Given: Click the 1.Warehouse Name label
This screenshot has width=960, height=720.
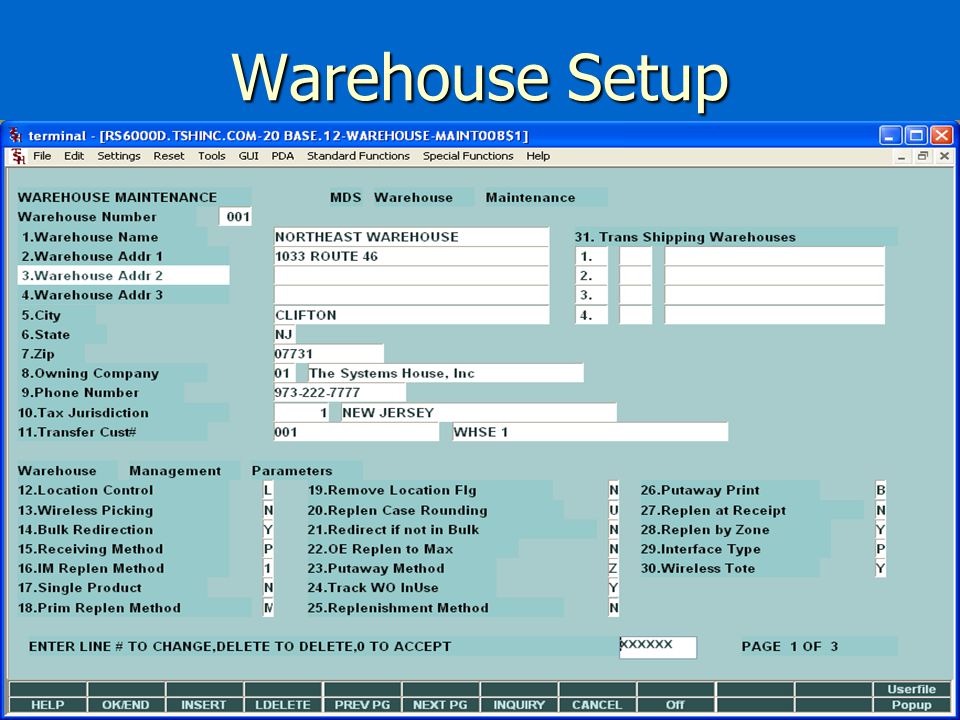Looking at the screenshot, I should coord(90,237).
